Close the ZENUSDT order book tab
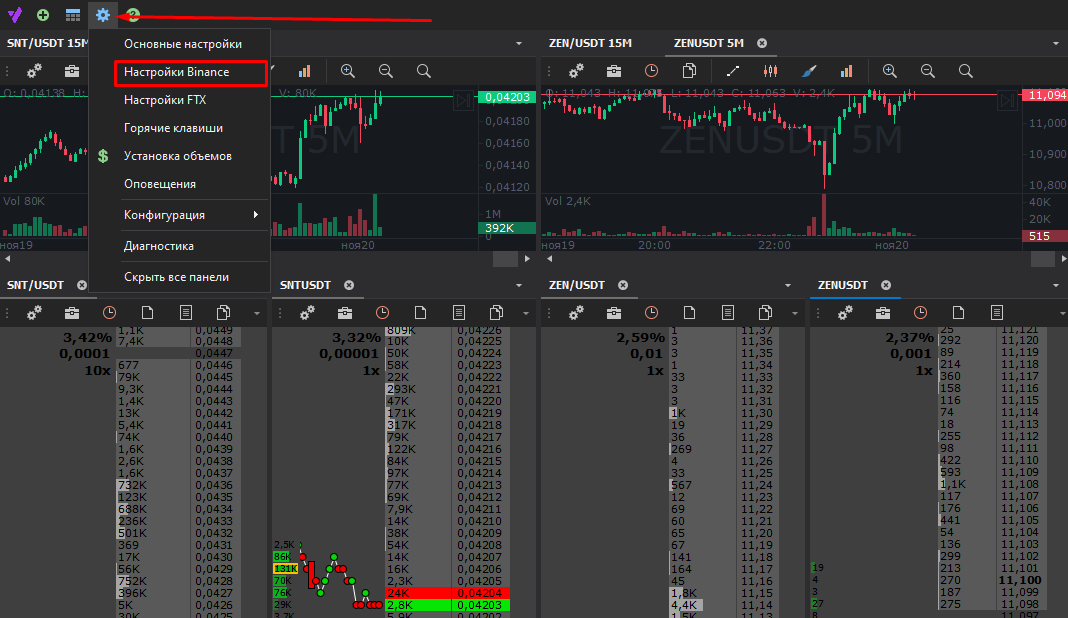 (x=886, y=285)
